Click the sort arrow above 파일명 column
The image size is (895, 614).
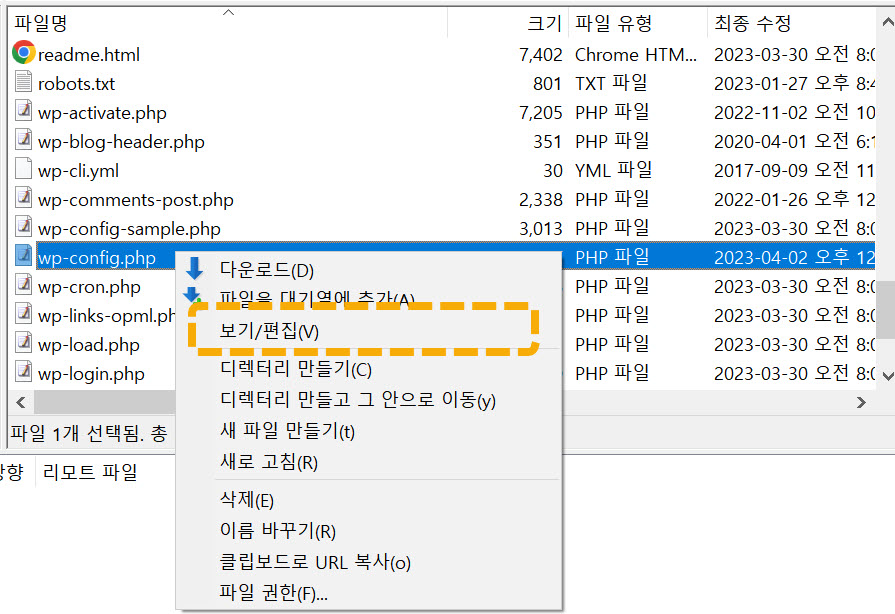[x=228, y=13]
